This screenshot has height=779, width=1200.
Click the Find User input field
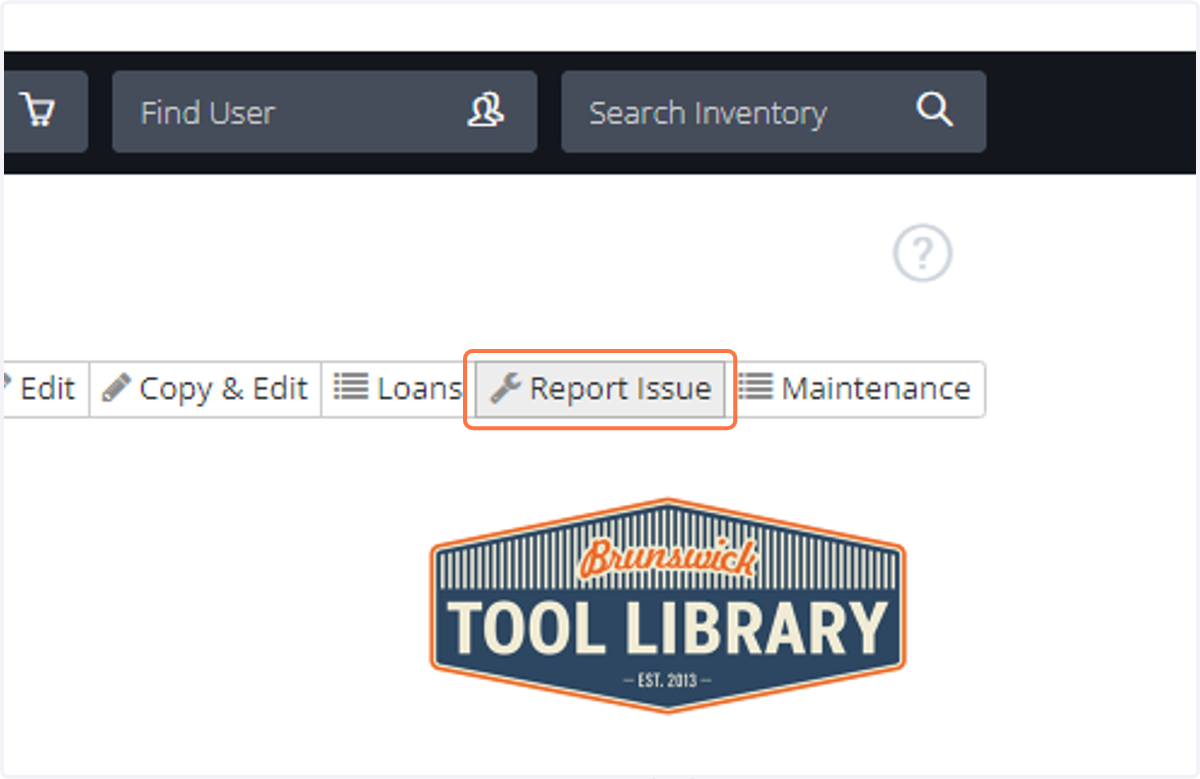[x=324, y=112]
